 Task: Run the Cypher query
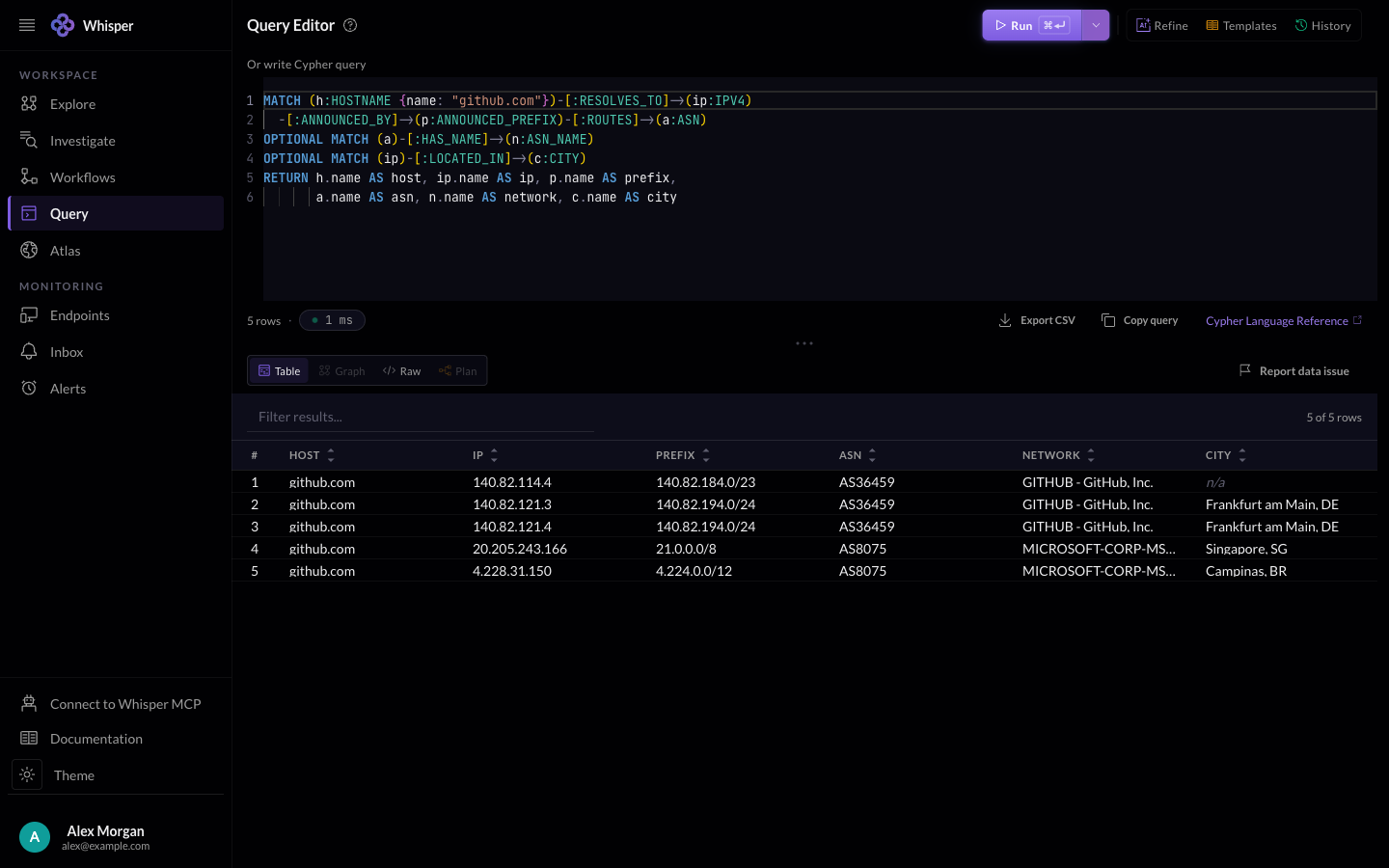(x=1032, y=25)
